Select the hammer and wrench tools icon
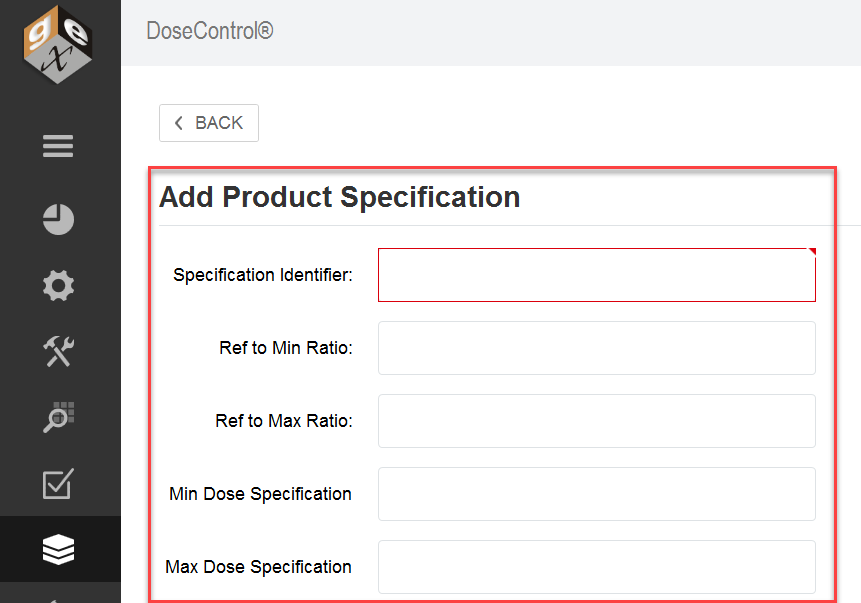 pyautogui.click(x=58, y=351)
